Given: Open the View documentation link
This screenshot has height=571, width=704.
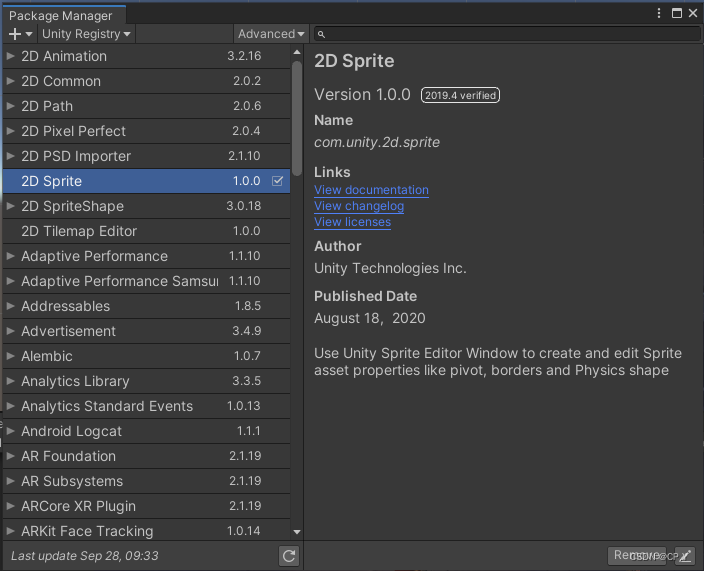Looking at the screenshot, I should 371,190.
